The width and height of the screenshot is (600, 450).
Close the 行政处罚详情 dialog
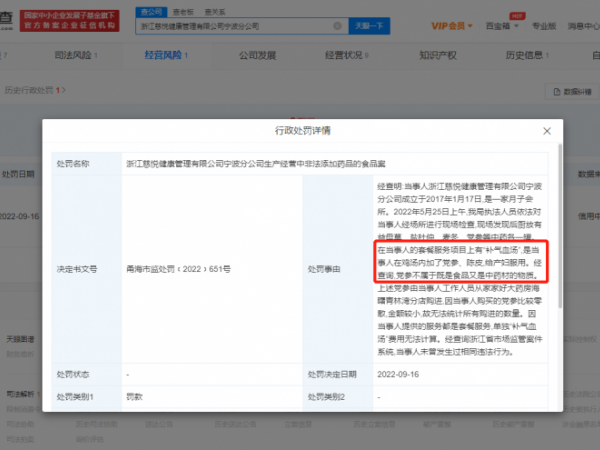click(545, 131)
